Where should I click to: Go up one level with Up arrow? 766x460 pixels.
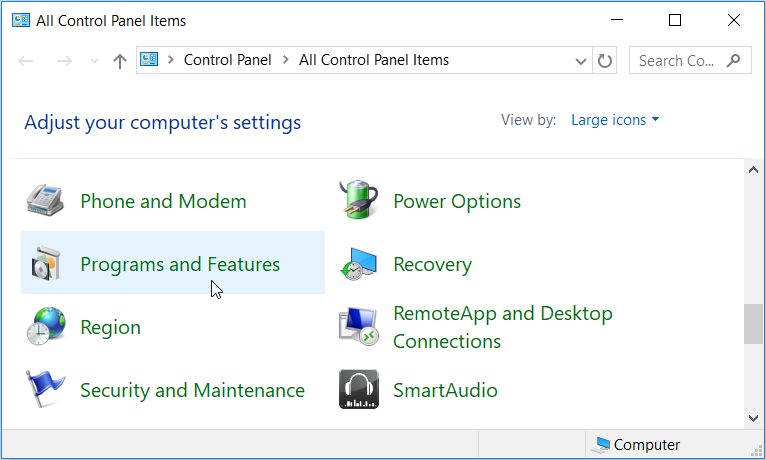pos(120,61)
